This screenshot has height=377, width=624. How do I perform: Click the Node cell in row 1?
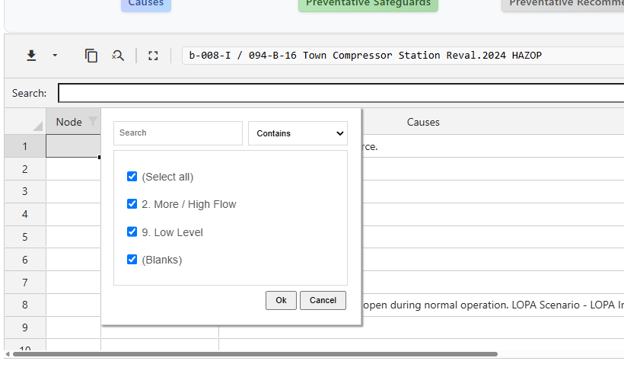(x=73, y=146)
